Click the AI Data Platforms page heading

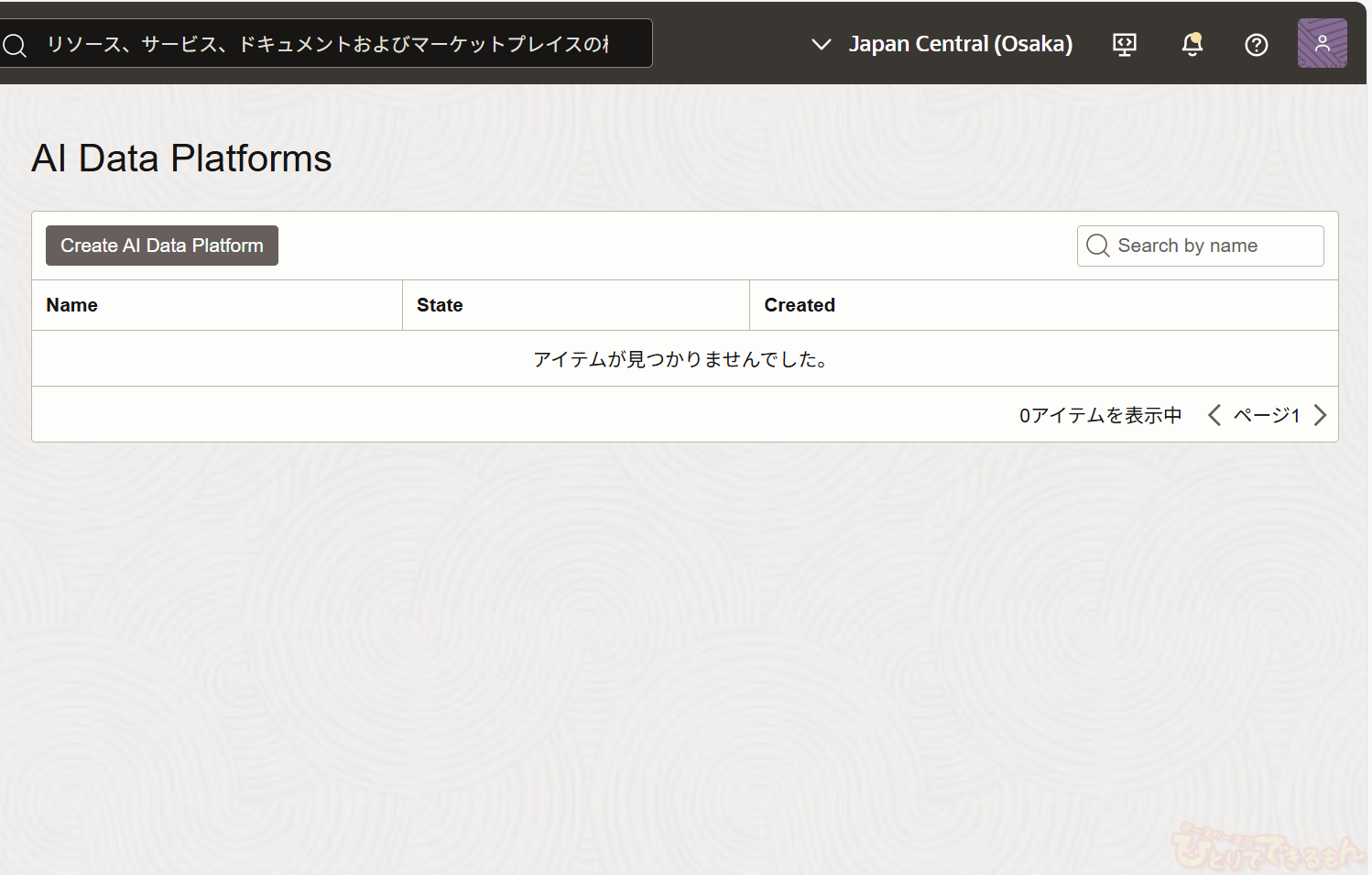[x=181, y=159]
